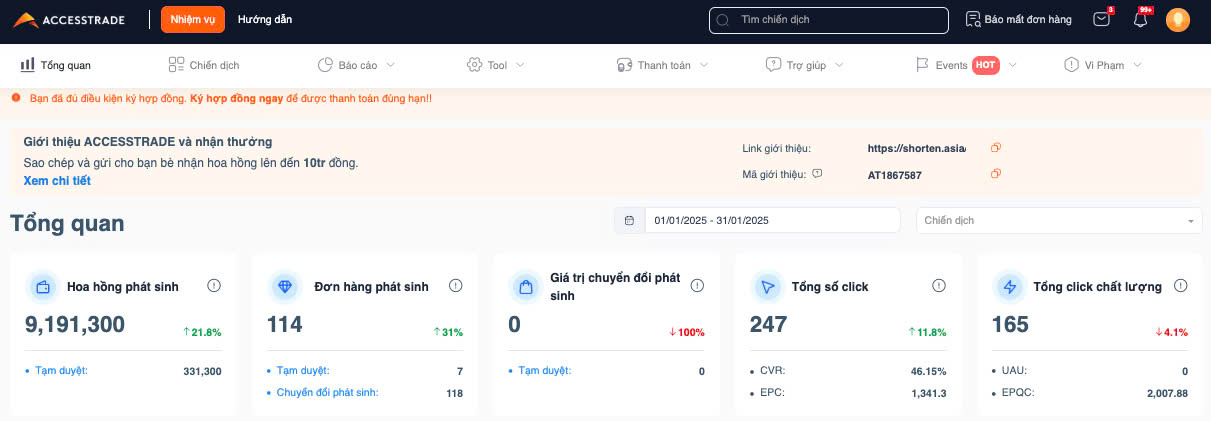
Task: Click the orange warning alert icon
Action: pyautogui.click(x=15, y=98)
